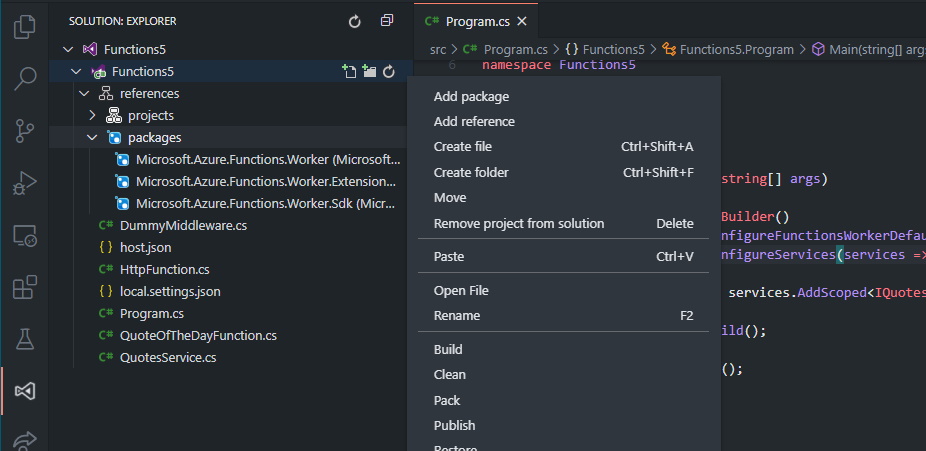Image resolution: width=926 pixels, height=451 pixels.
Task: Open Run and Debug view
Action: 24,182
